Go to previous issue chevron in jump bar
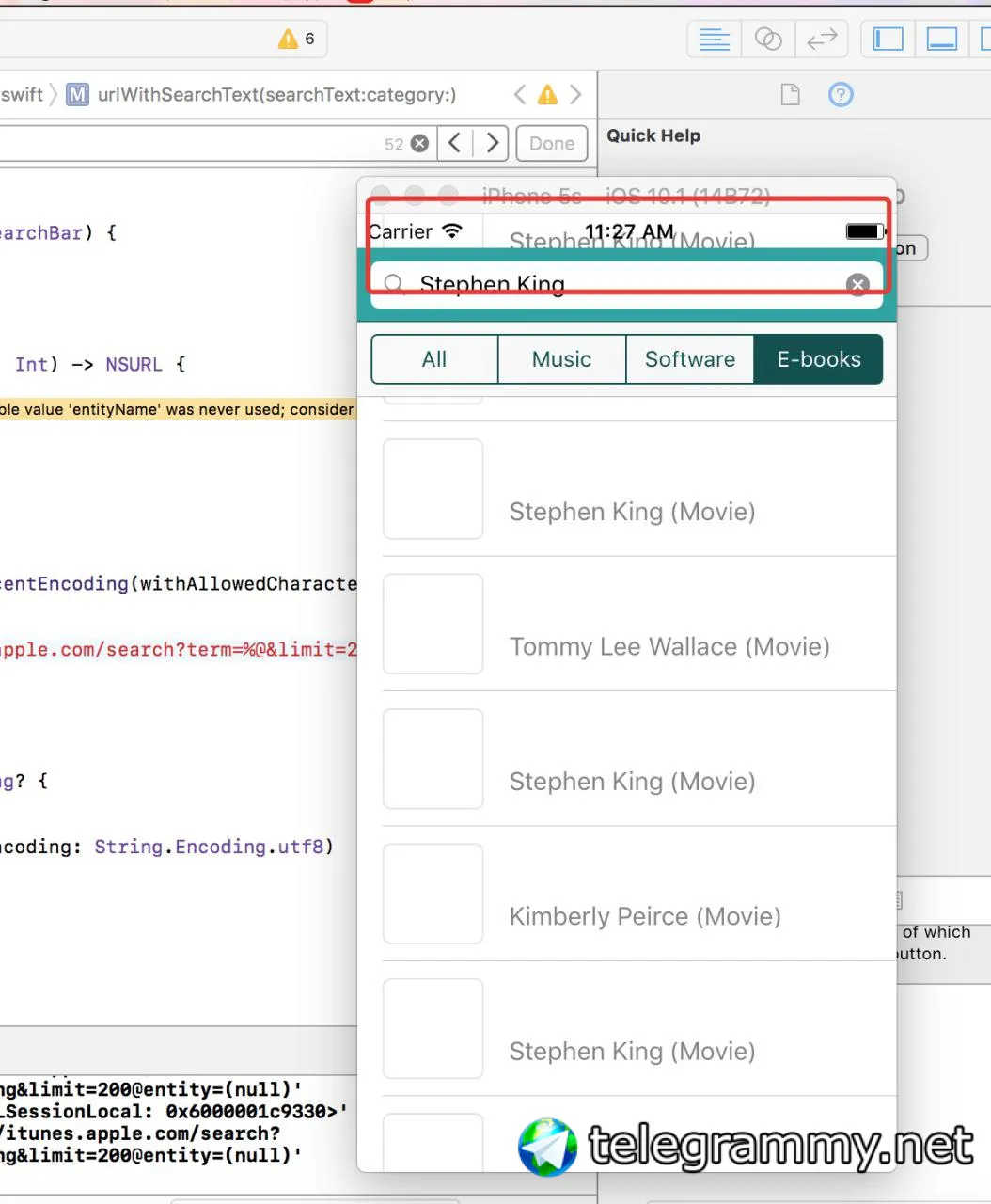Viewport: 991px width, 1204px height. tap(520, 95)
